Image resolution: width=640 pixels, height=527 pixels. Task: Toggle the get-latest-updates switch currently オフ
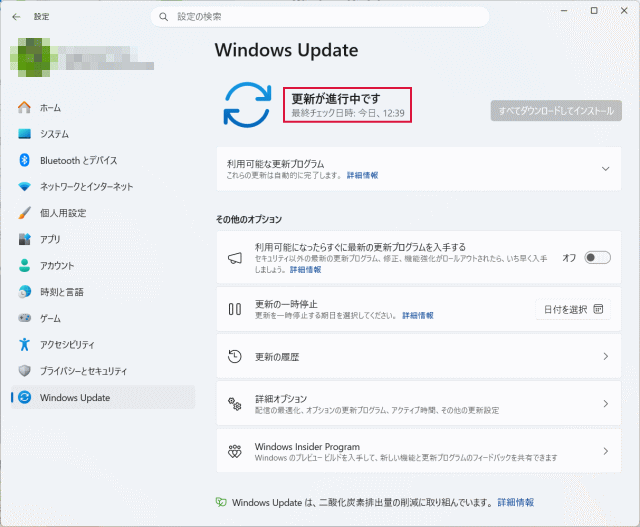(597, 258)
